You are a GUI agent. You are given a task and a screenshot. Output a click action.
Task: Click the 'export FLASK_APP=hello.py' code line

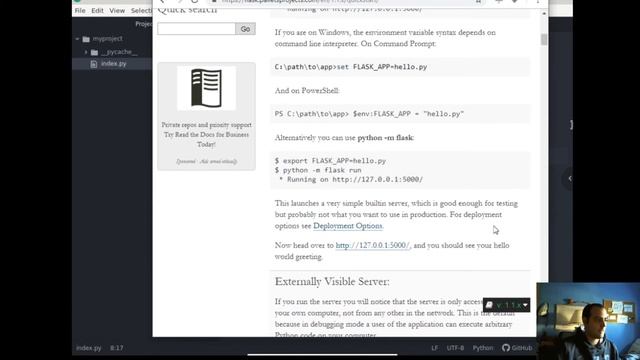tap(330, 161)
